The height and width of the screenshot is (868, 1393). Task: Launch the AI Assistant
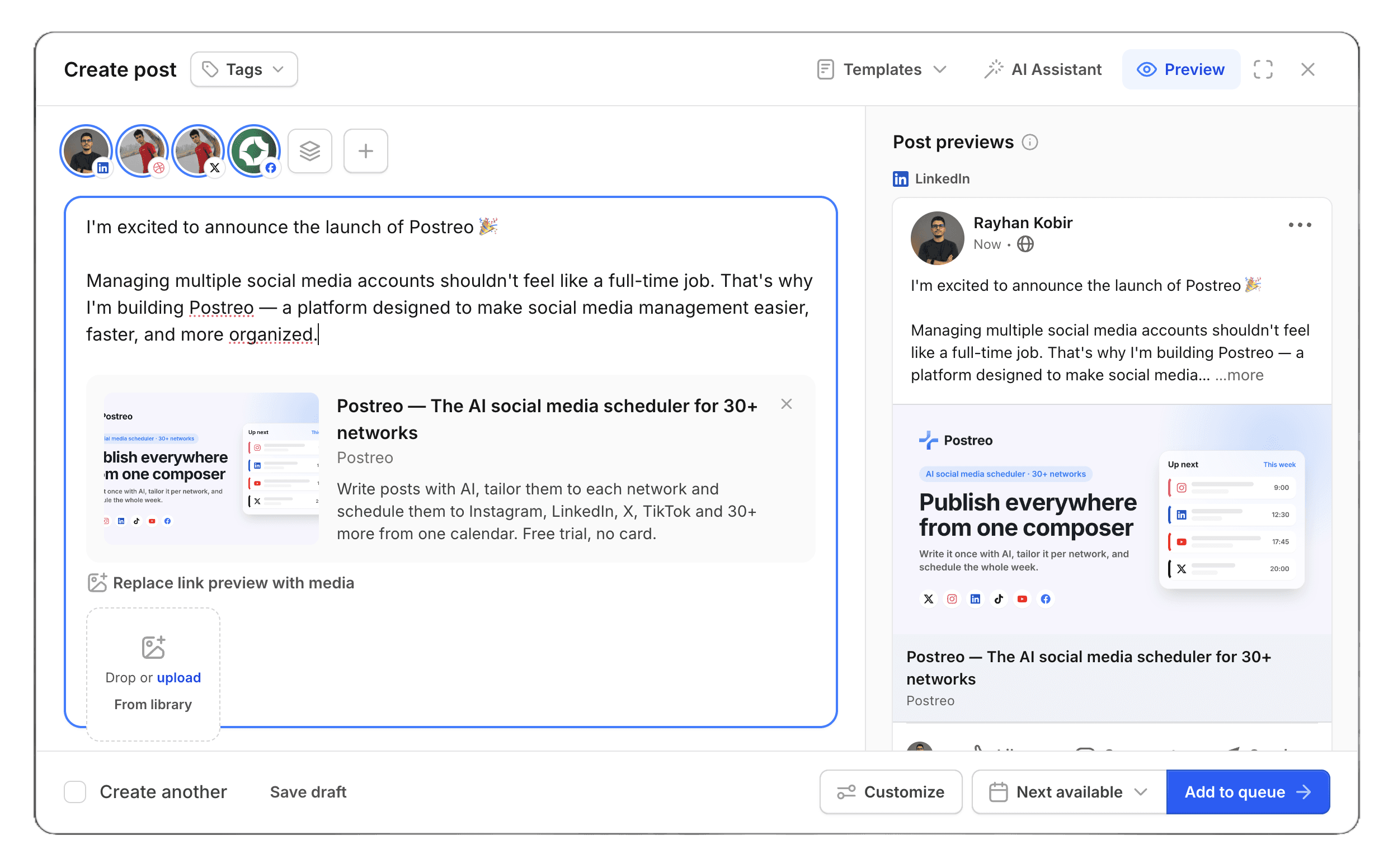point(1043,69)
